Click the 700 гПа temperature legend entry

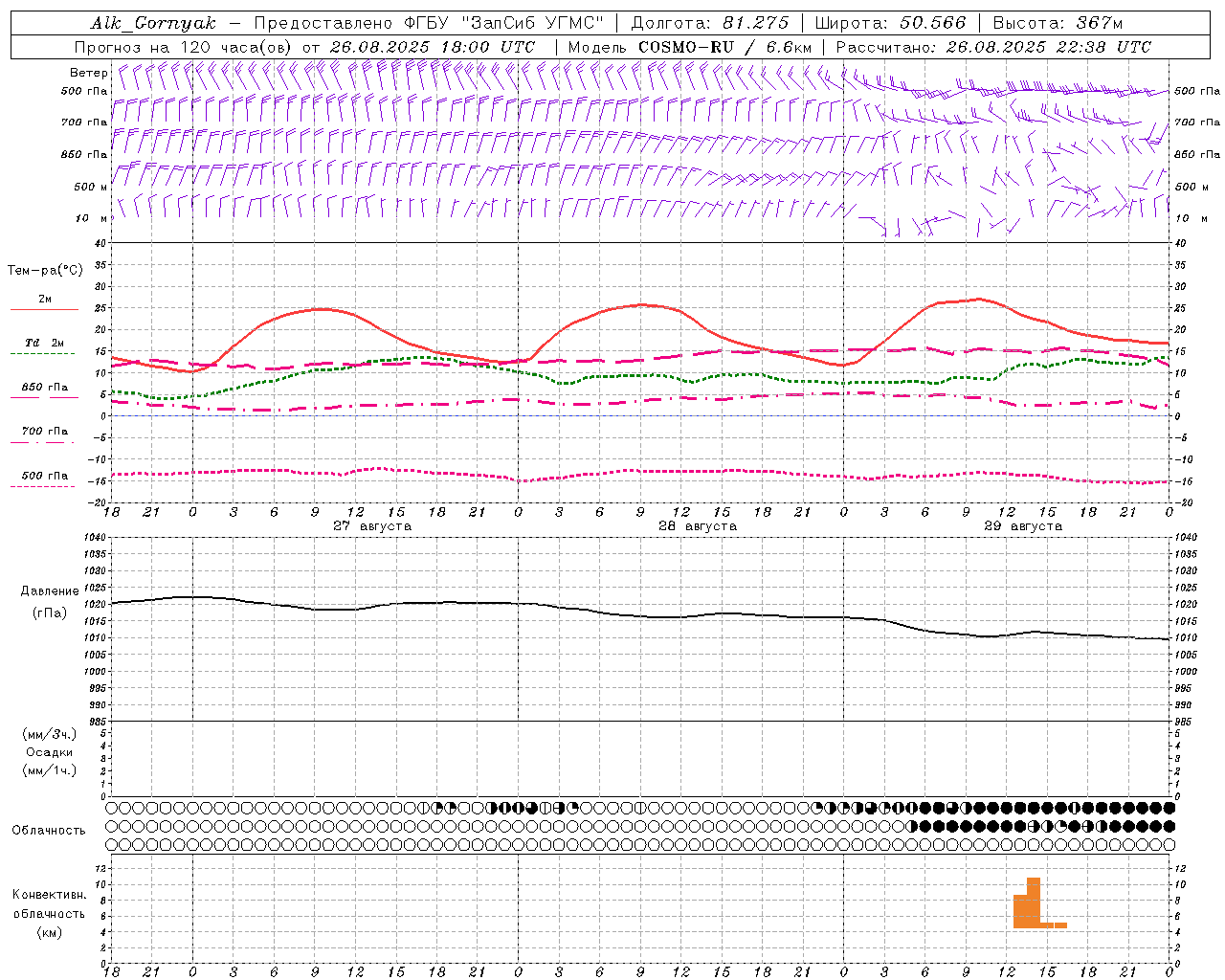[45, 432]
